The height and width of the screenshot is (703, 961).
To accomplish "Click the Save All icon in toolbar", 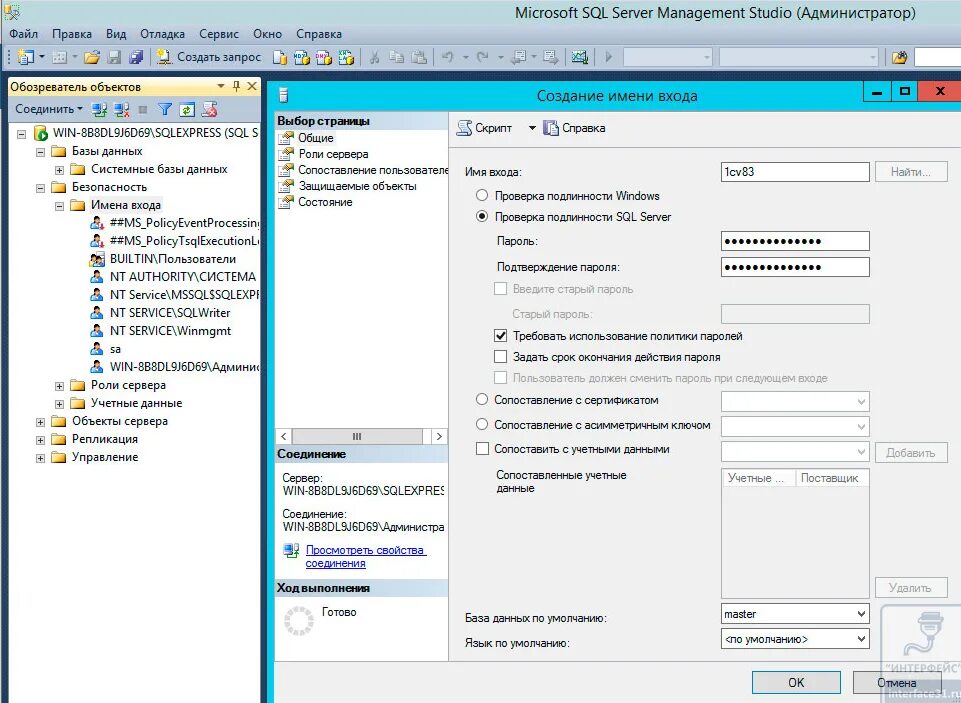I will pos(136,57).
